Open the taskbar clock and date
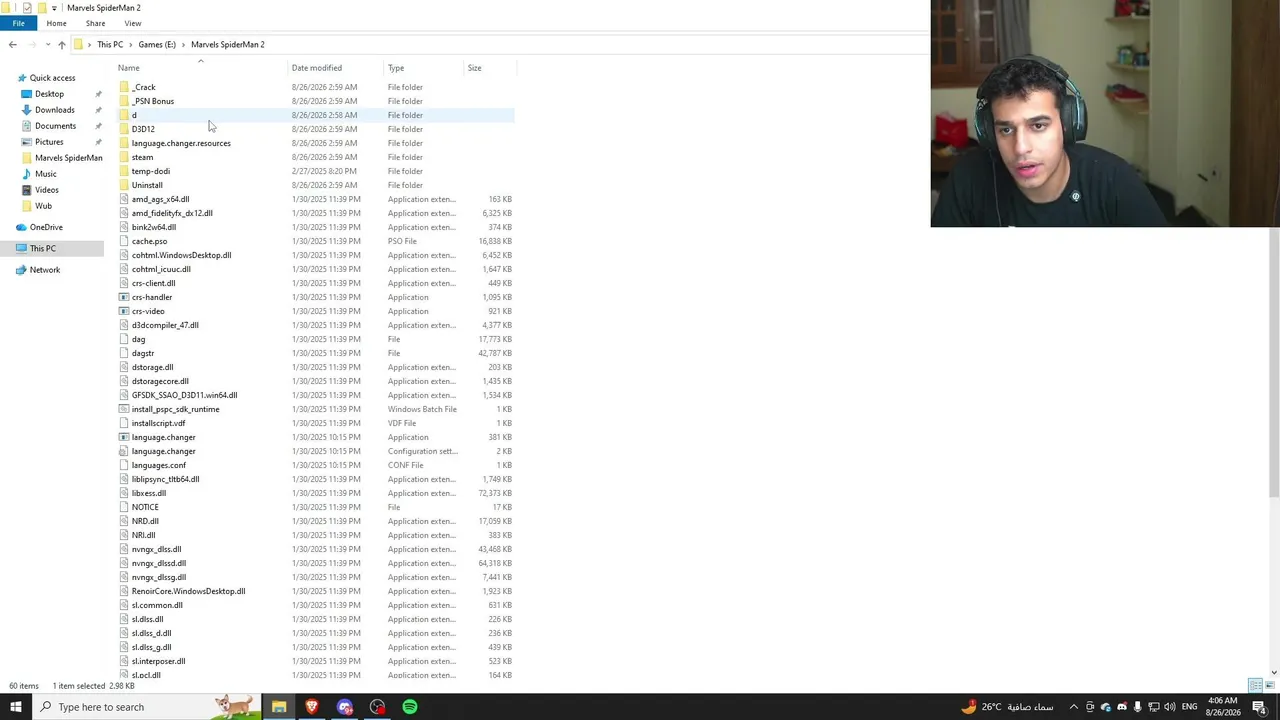 (x=1223, y=707)
